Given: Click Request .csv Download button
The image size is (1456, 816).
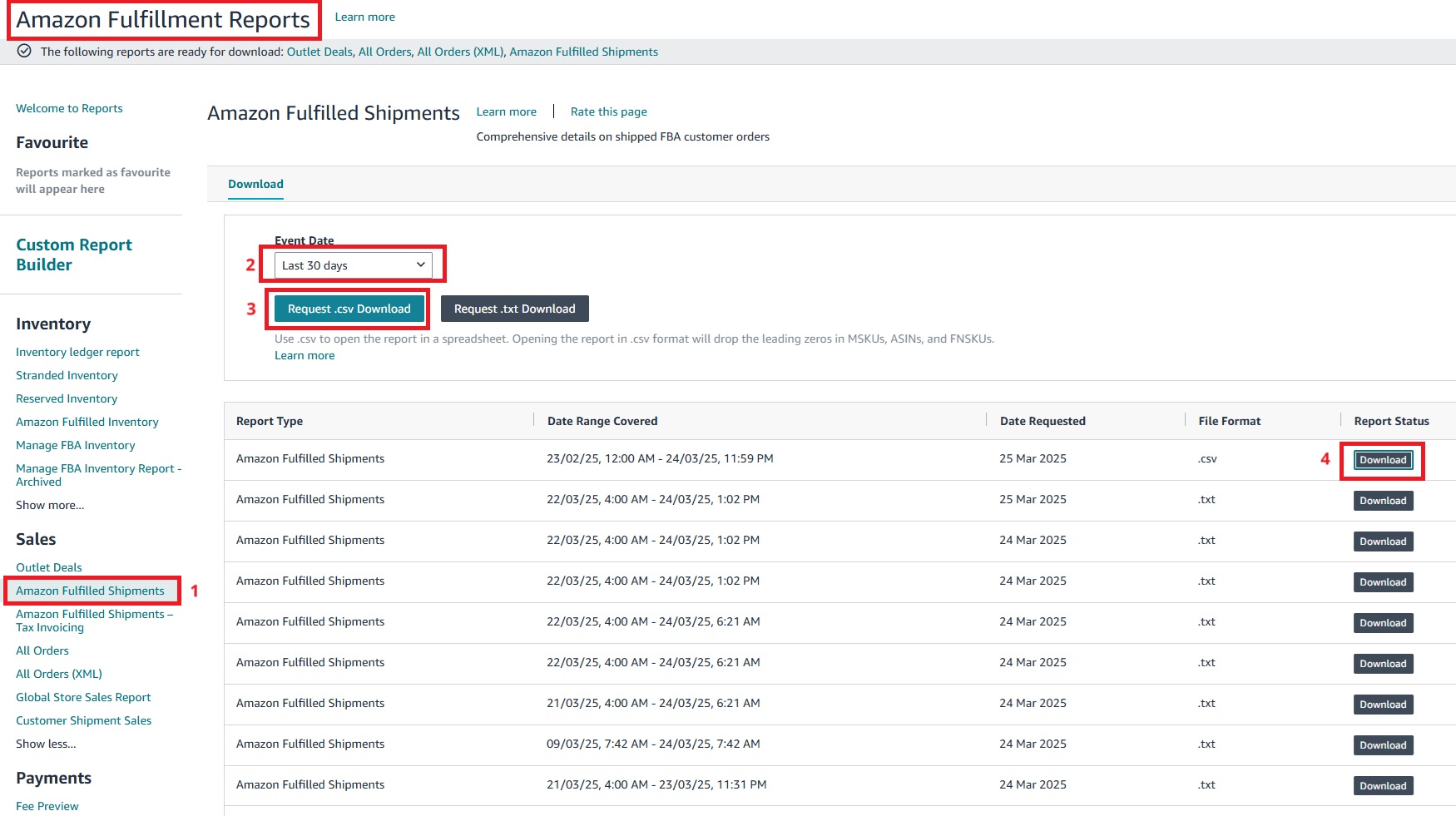Looking at the screenshot, I should 349,309.
